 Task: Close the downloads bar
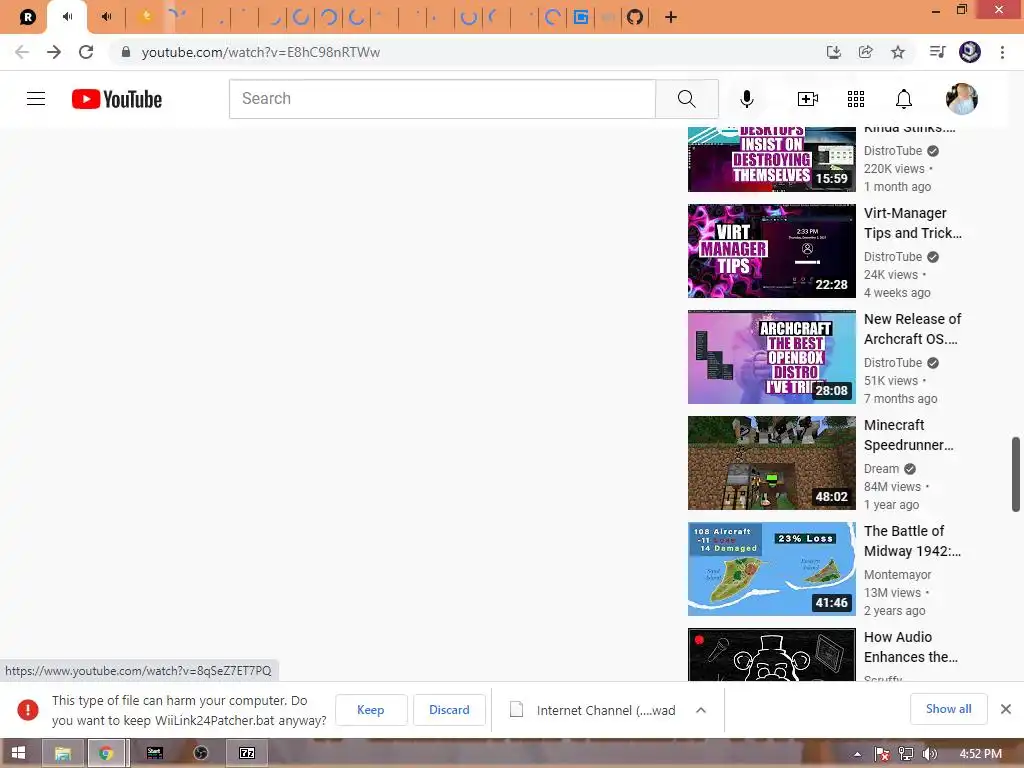1006,709
